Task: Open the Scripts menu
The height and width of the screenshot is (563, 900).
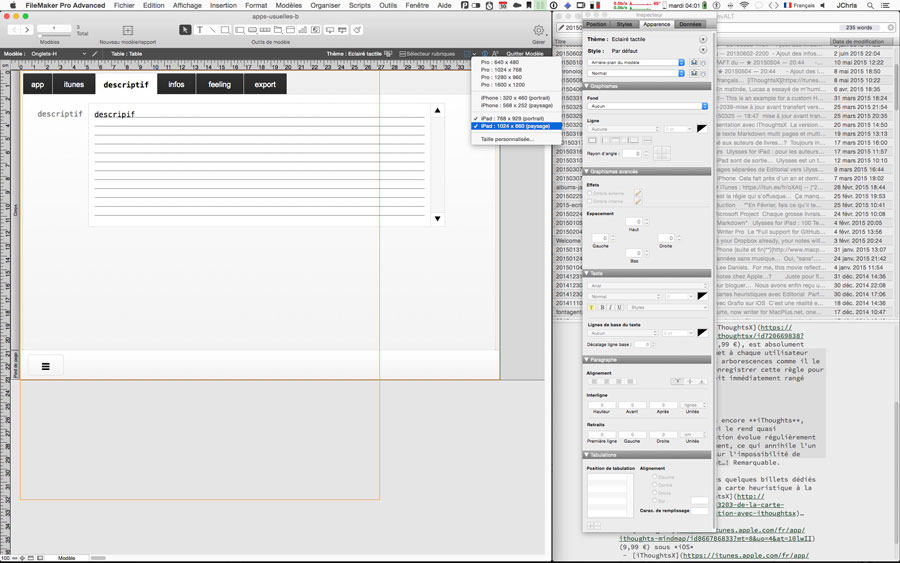Action: point(360,5)
